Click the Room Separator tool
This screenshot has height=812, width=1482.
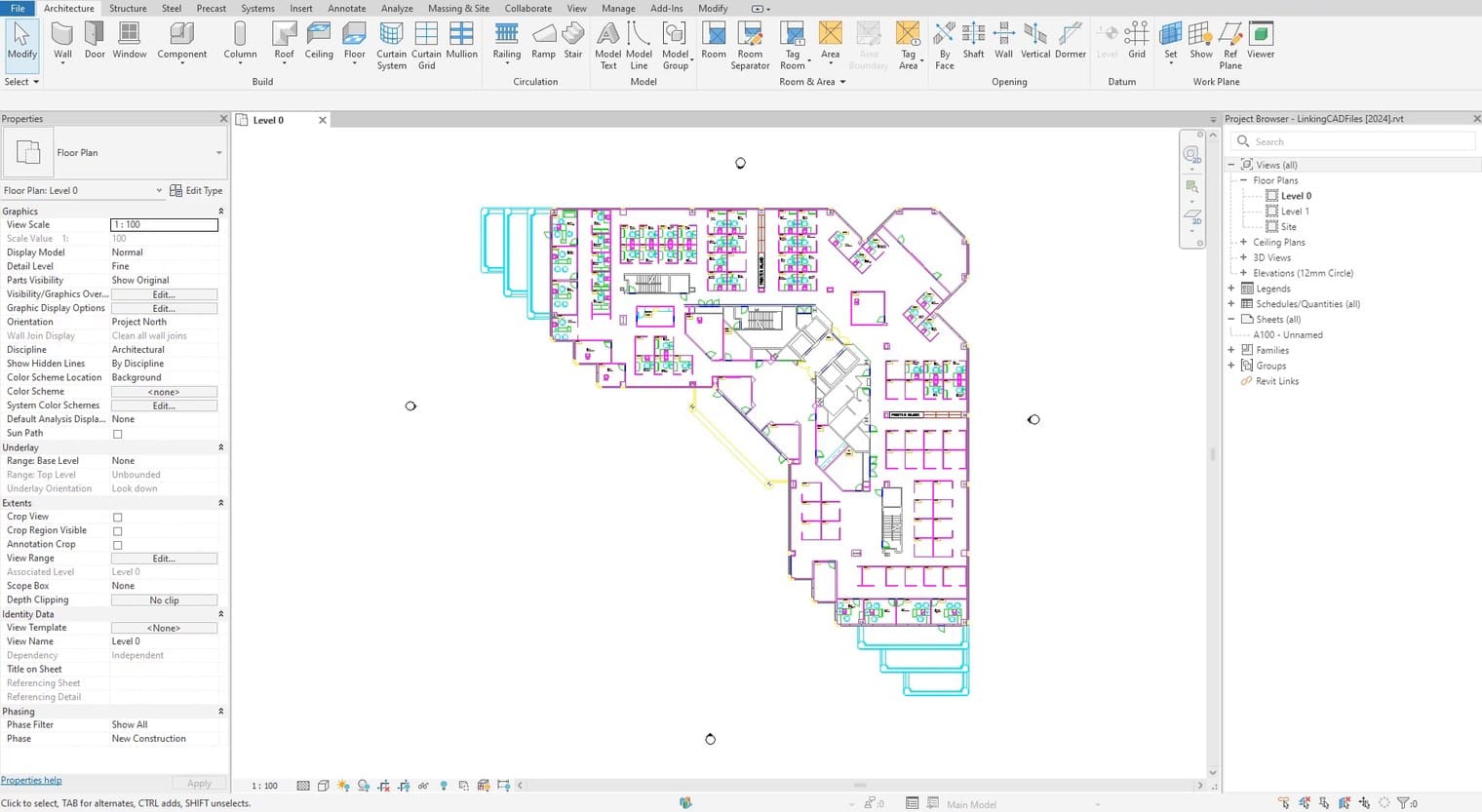750,46
